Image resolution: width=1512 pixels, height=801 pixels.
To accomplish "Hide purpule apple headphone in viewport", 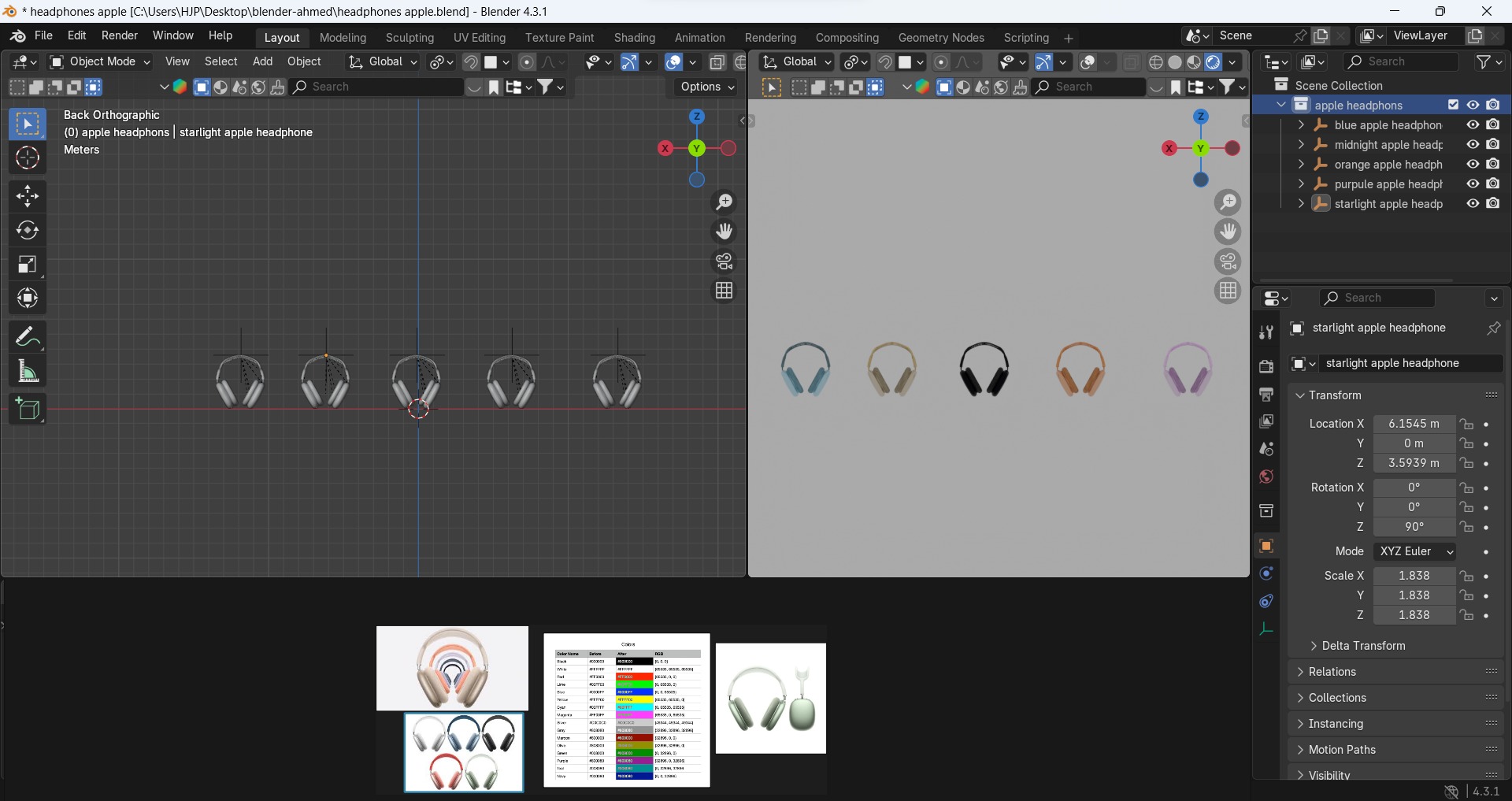I will [x=1473, y=184].
